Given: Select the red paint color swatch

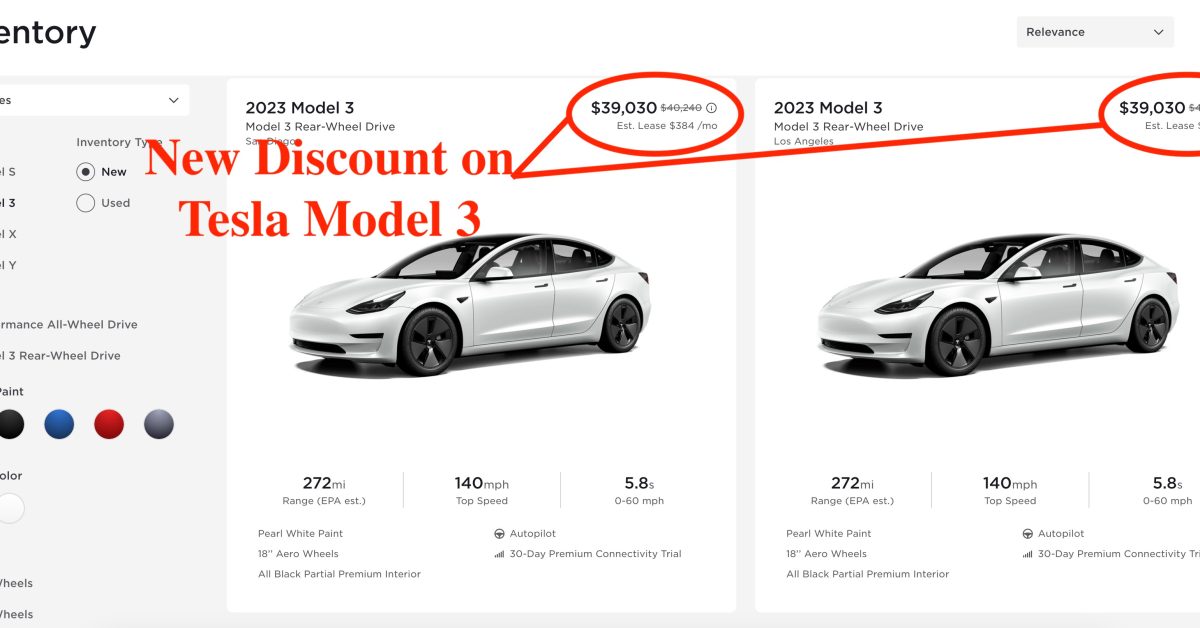Looking at the screenshot, I should coord(109,424).
